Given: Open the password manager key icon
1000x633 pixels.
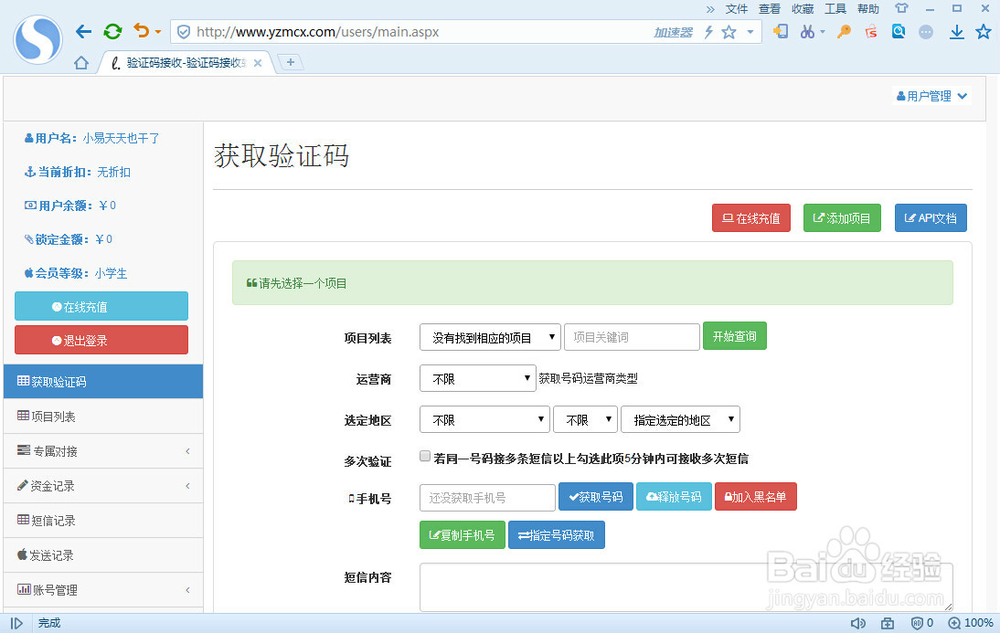Looking at the screenshot, I should [x=842, y=31].
